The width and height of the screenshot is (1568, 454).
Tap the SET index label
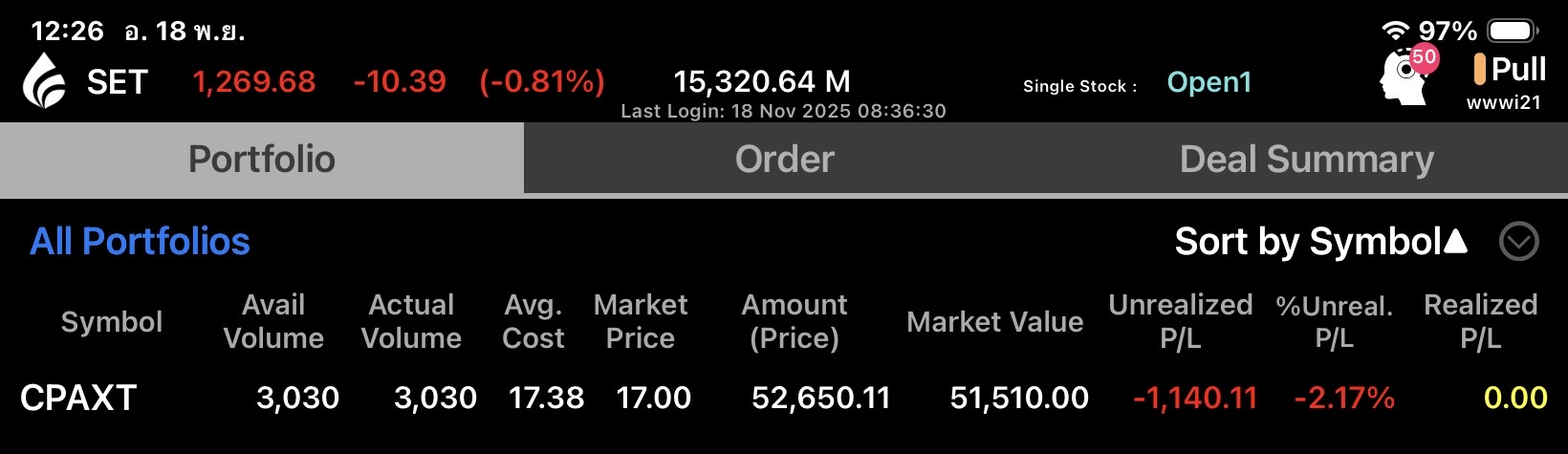coord(117,82)
